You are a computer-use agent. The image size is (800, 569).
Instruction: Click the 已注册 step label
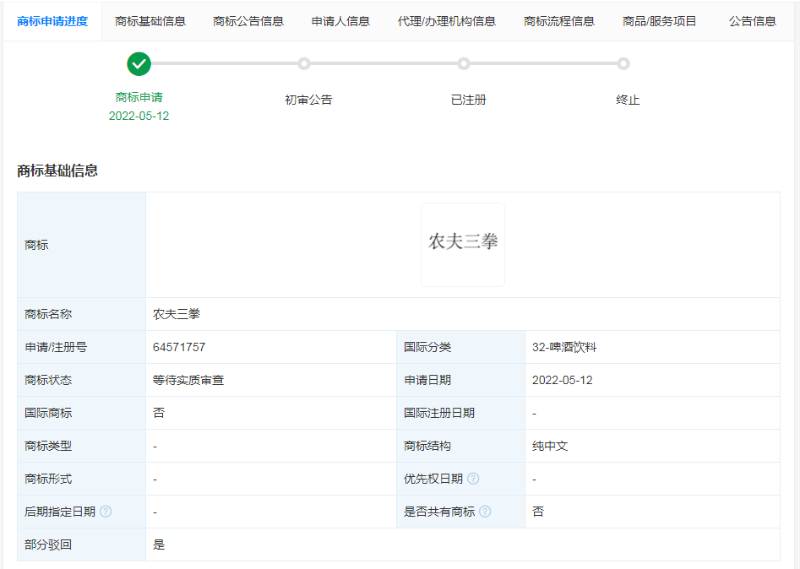coord(468,100)
